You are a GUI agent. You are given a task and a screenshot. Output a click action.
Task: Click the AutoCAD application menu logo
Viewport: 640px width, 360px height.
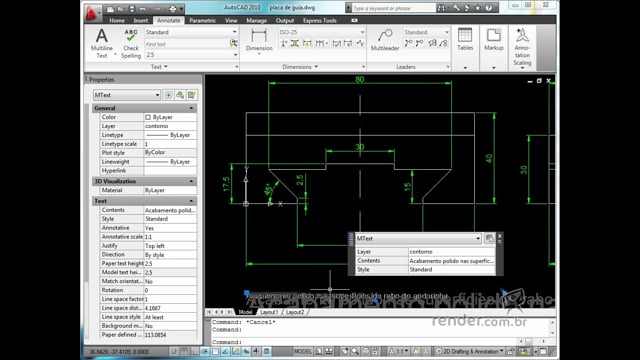91,13
